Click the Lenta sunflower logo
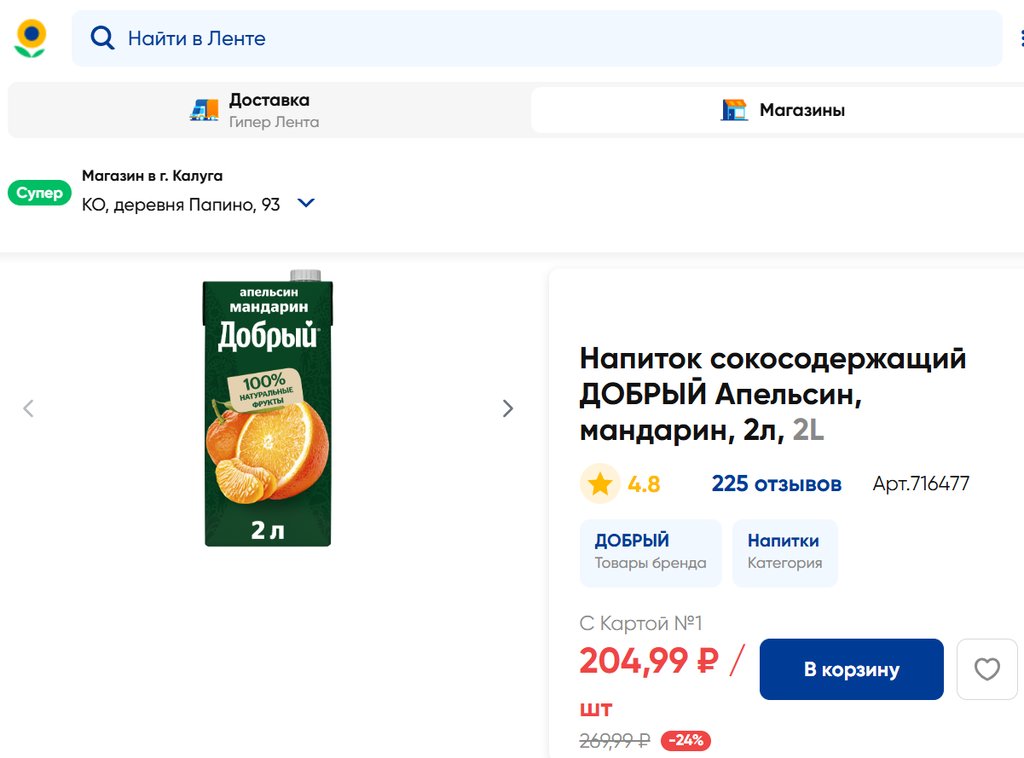 30,38
